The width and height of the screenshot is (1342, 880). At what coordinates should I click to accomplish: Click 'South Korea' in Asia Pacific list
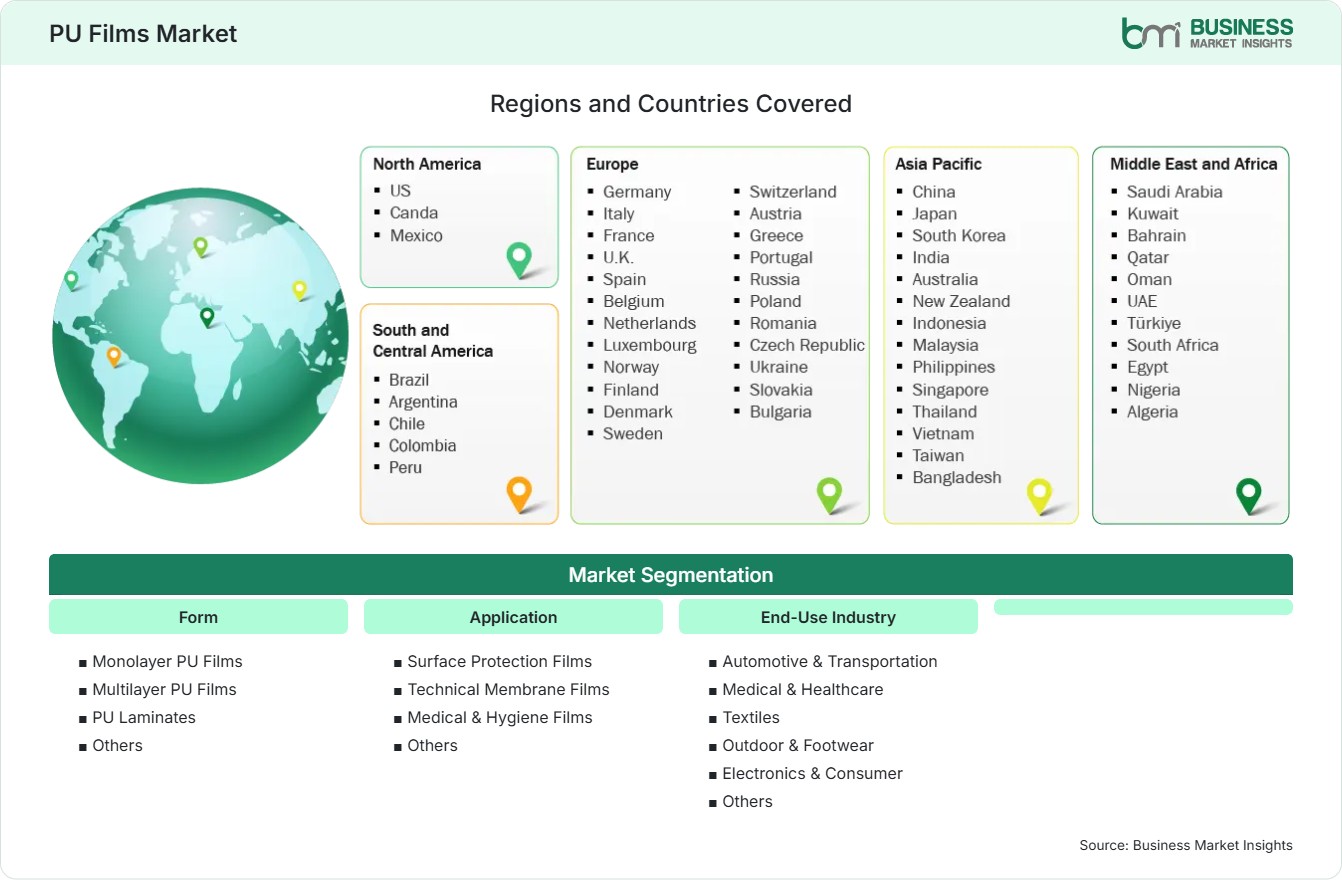tap(959, 236)
